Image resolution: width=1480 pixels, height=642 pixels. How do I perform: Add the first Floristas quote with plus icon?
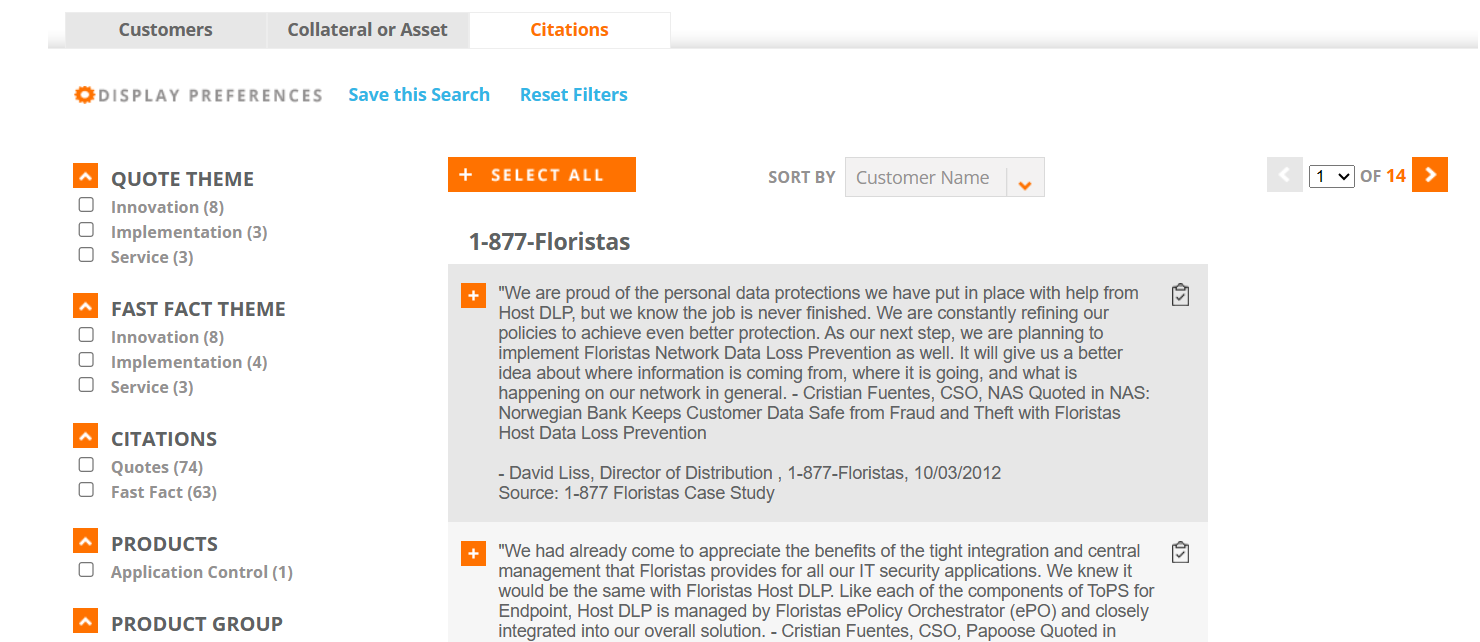pos(473,296)
